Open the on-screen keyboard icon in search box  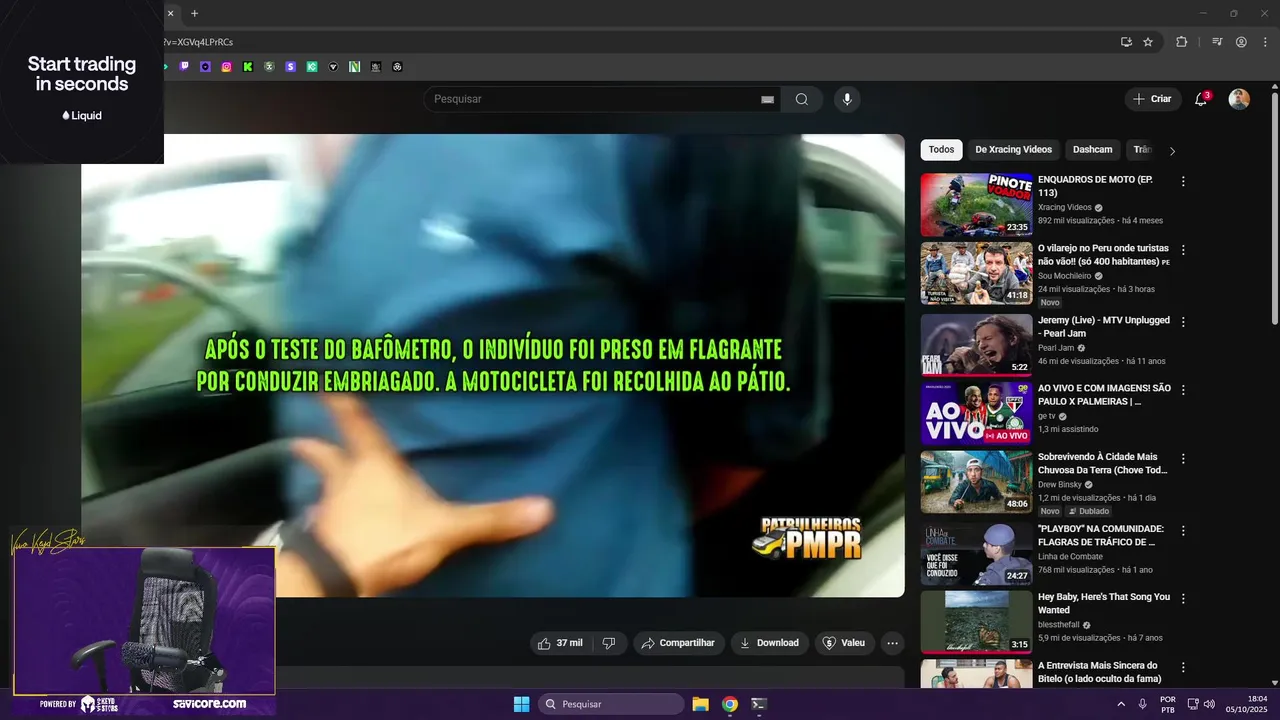click(768, 99)
